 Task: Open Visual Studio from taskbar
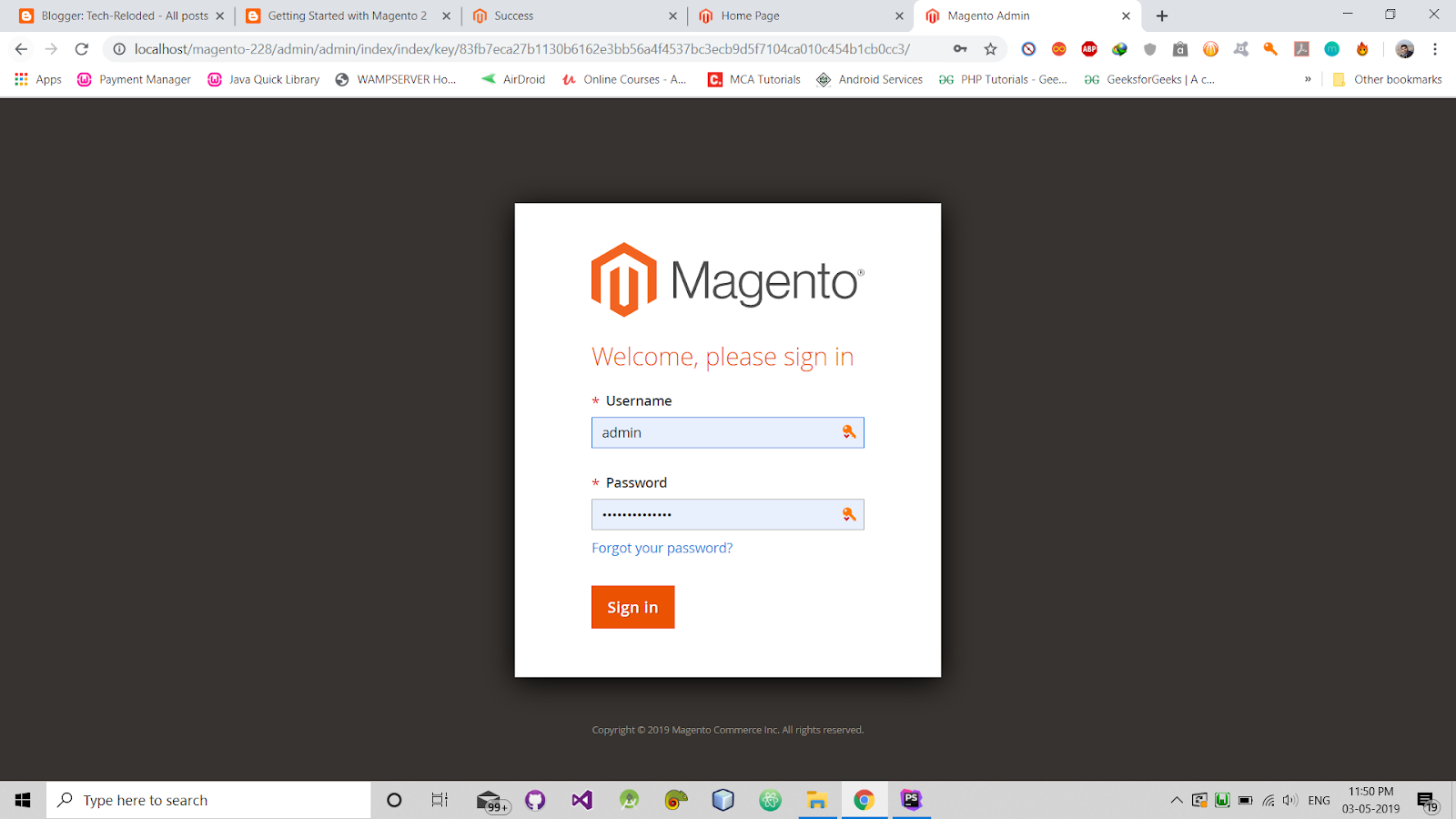coord(581,800)
